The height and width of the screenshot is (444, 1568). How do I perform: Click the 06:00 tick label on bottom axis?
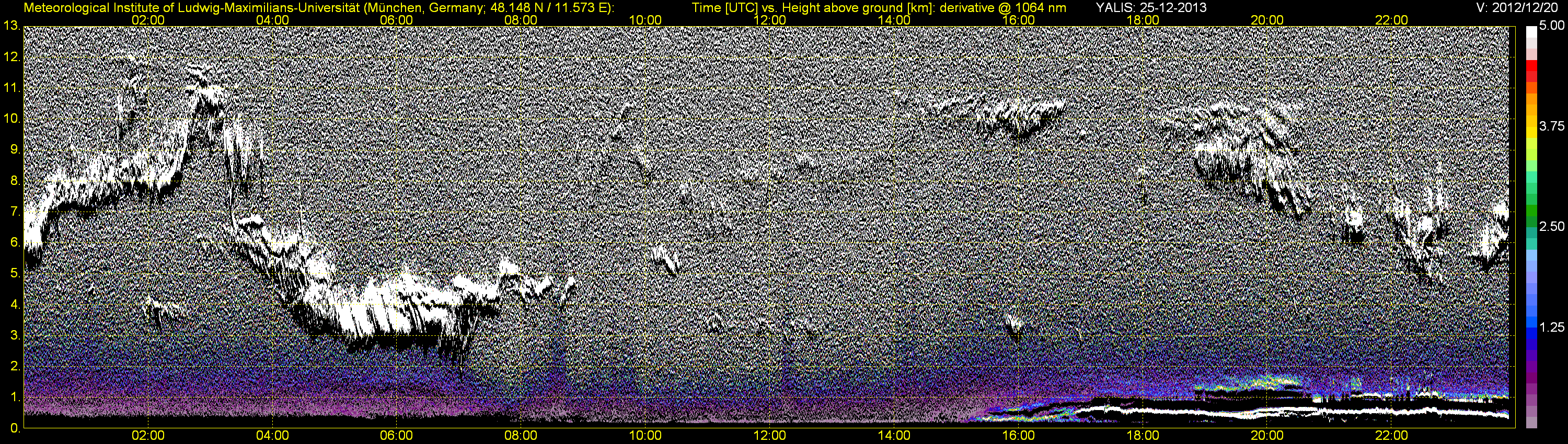click(x=396, y=436)
